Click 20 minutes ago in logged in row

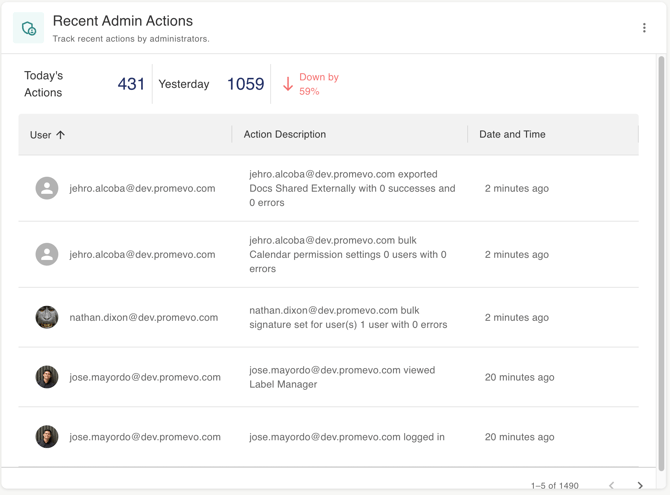click(x=520, y=437)
